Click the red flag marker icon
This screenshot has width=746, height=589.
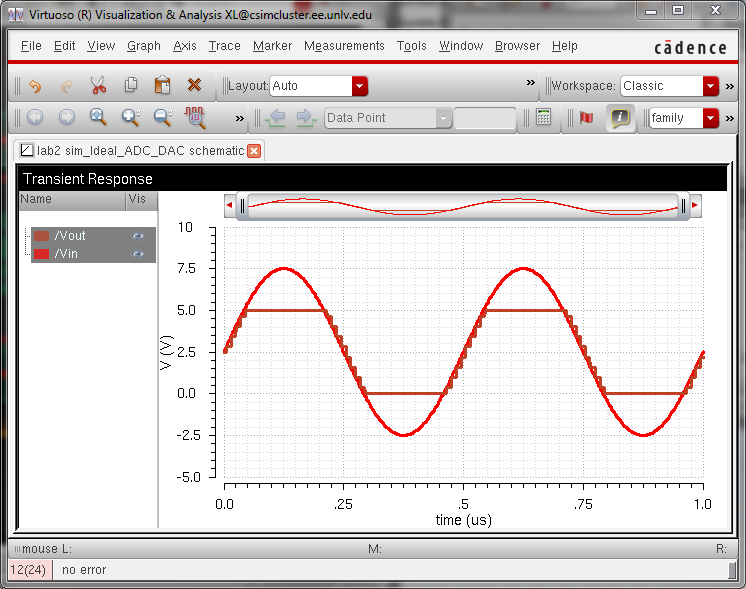pyautogui.click(x=586, y=118)
